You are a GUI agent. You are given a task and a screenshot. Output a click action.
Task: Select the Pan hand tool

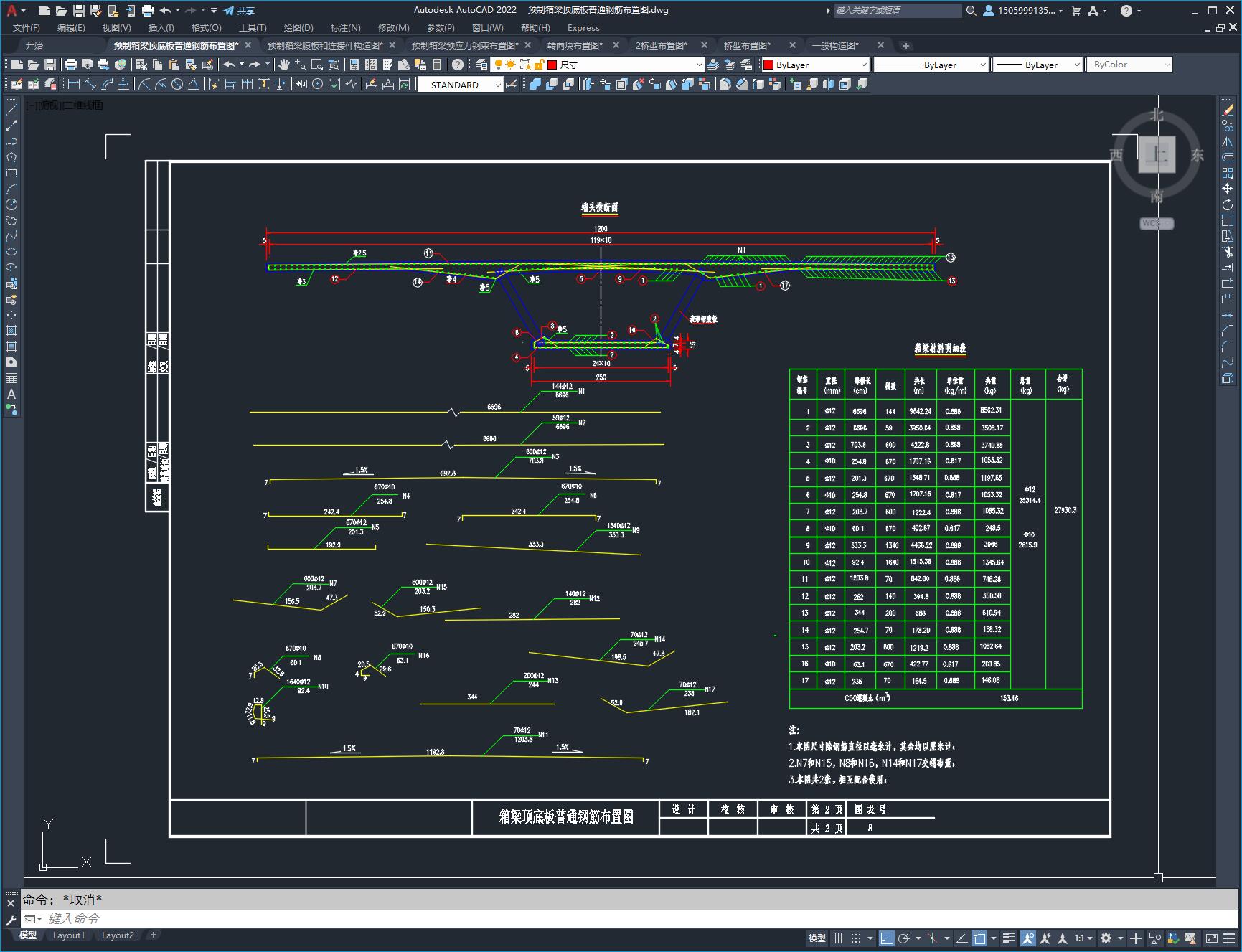coord(283,65)
